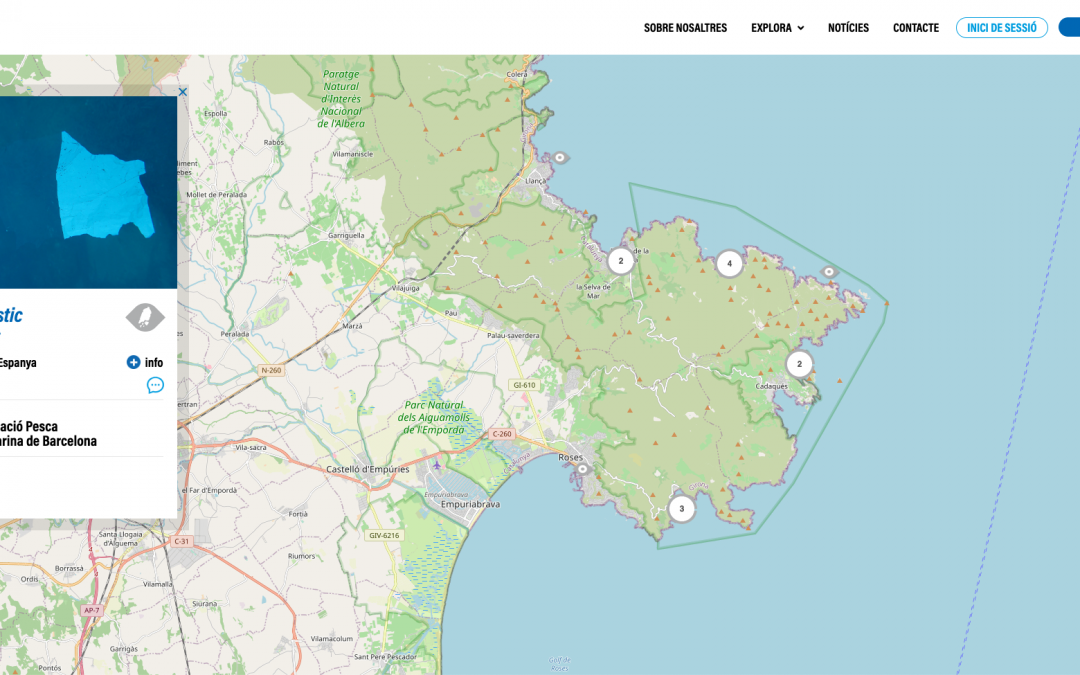Open the eye marker beside Roses
The height and width of the screenshot is (675, 1080).
583,468
